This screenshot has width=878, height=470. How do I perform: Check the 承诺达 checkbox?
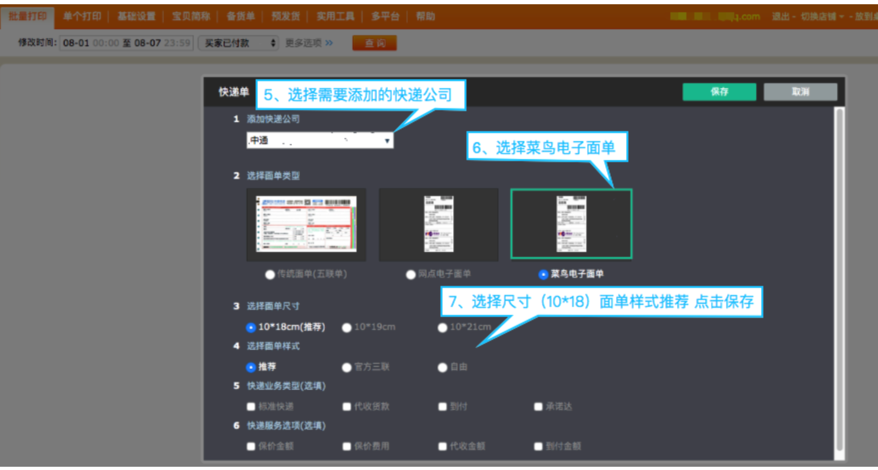[x=538, y=407]
